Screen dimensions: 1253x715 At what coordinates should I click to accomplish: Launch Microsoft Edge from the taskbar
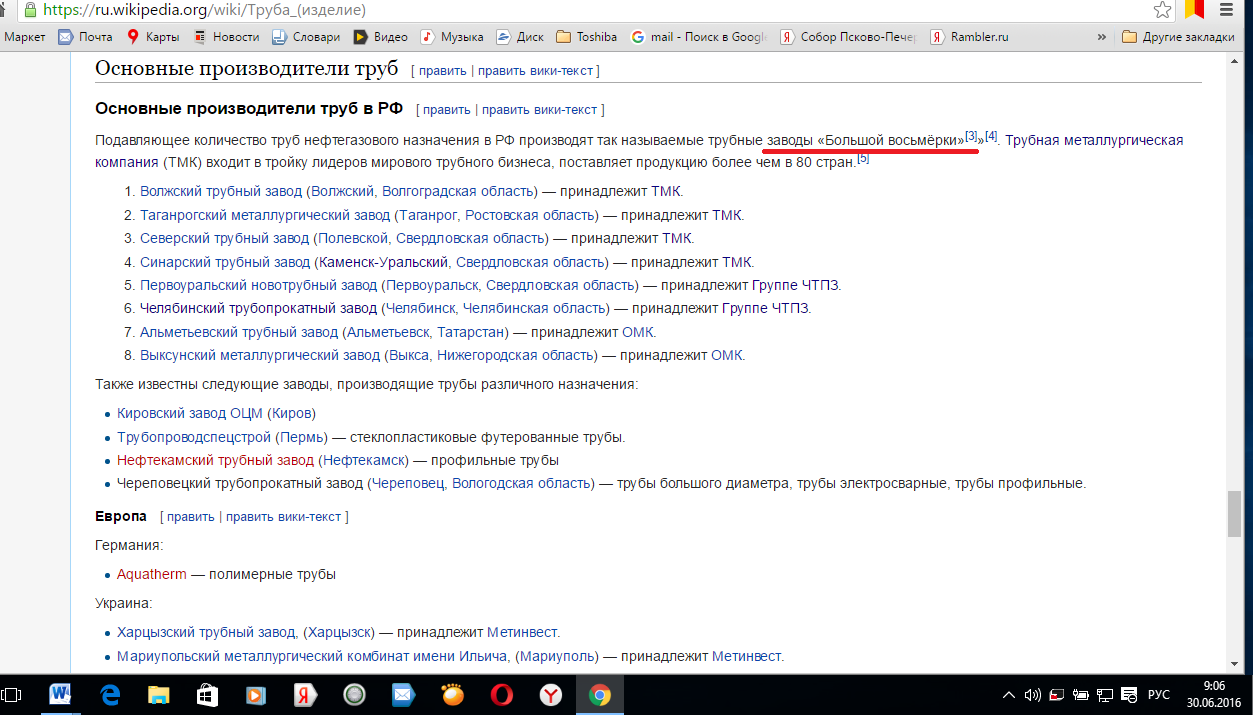pos(110,694)
